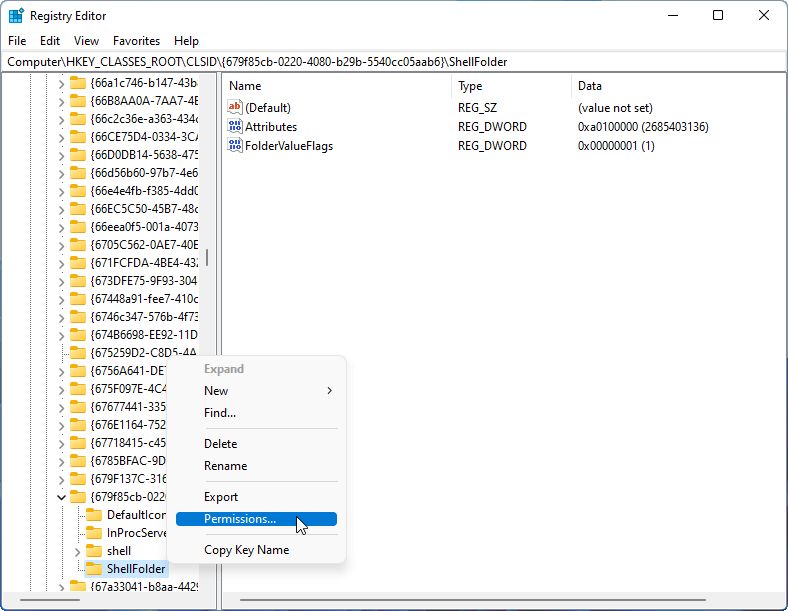
Task: Choose Permissions... from the context menu
Action: 256,519
